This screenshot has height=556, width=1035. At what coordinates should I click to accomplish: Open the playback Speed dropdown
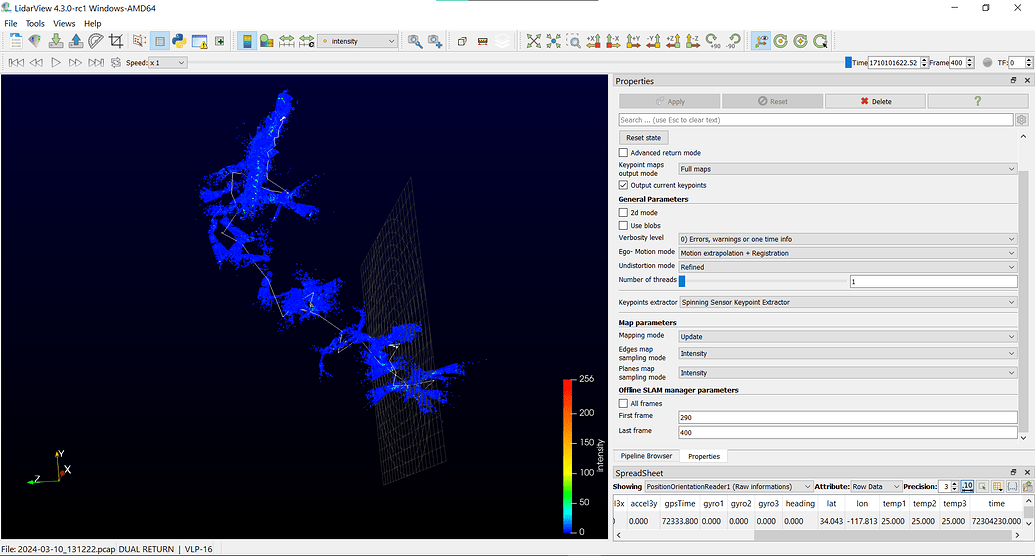pyautogui.click(x=168, y=63)
